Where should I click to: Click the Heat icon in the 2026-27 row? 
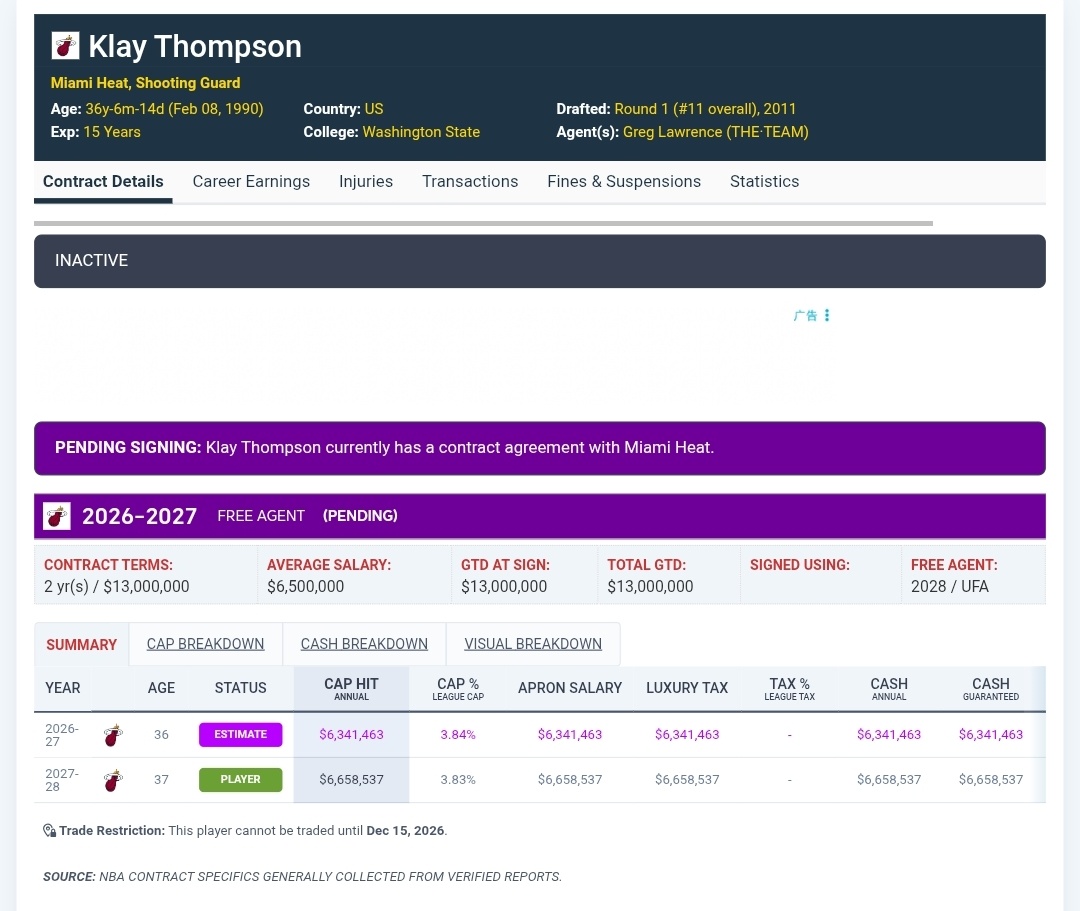coord(113,735)
